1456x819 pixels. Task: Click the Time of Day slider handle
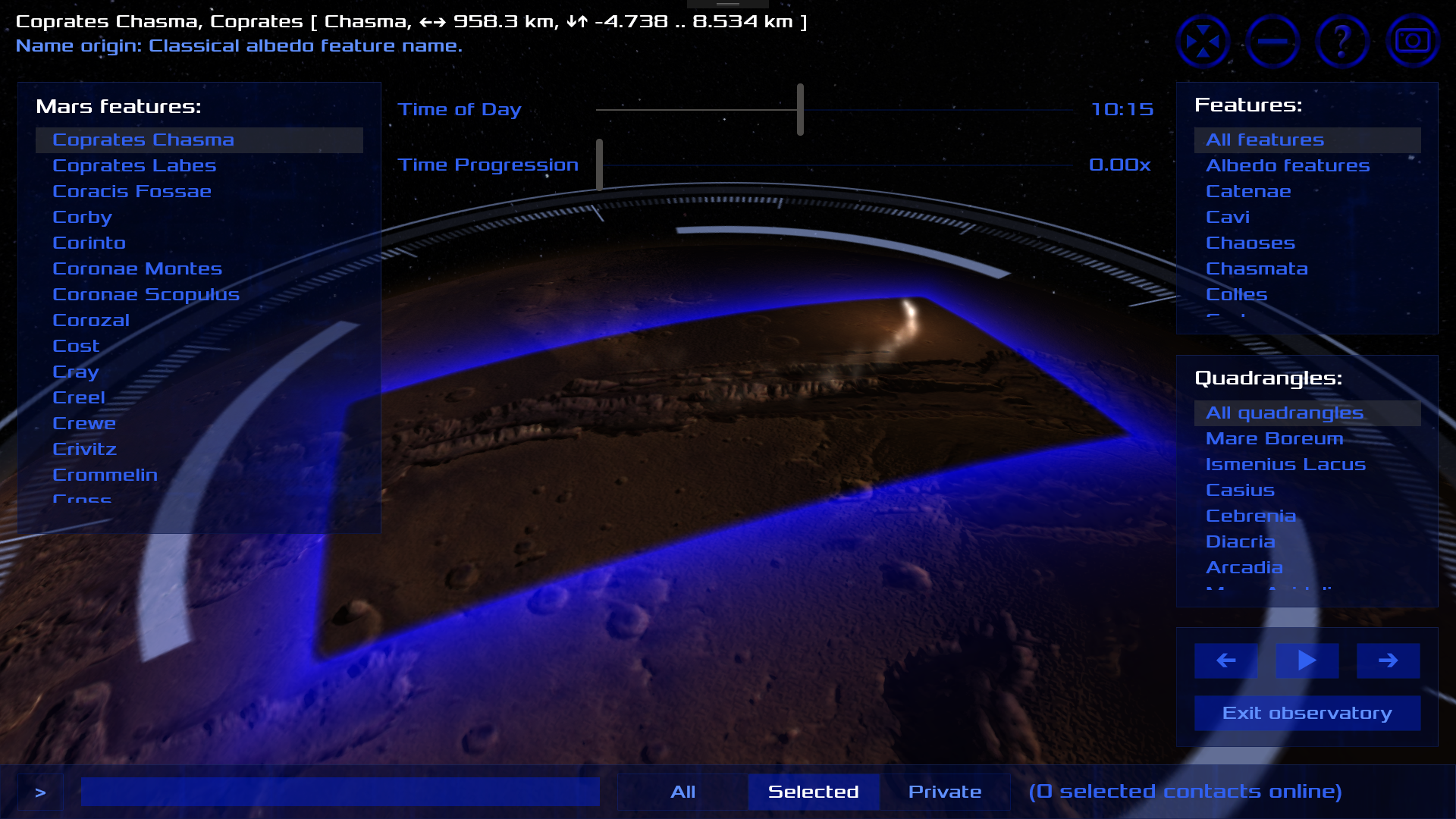point(800,110)
